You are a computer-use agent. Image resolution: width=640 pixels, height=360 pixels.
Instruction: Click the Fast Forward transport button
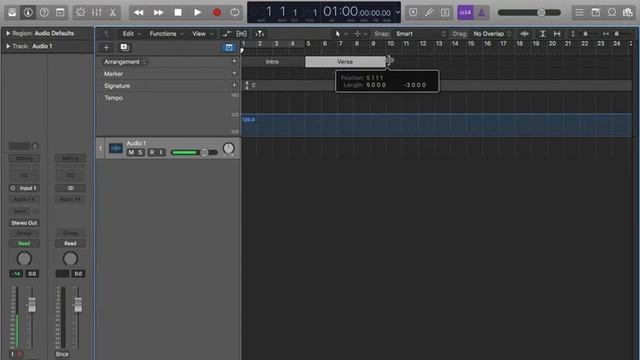point(158,12)
